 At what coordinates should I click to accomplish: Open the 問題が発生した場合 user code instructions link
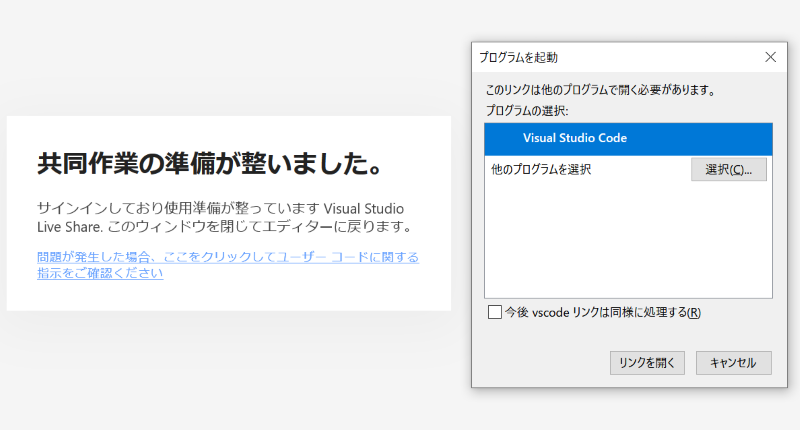[x=228, y=265]
